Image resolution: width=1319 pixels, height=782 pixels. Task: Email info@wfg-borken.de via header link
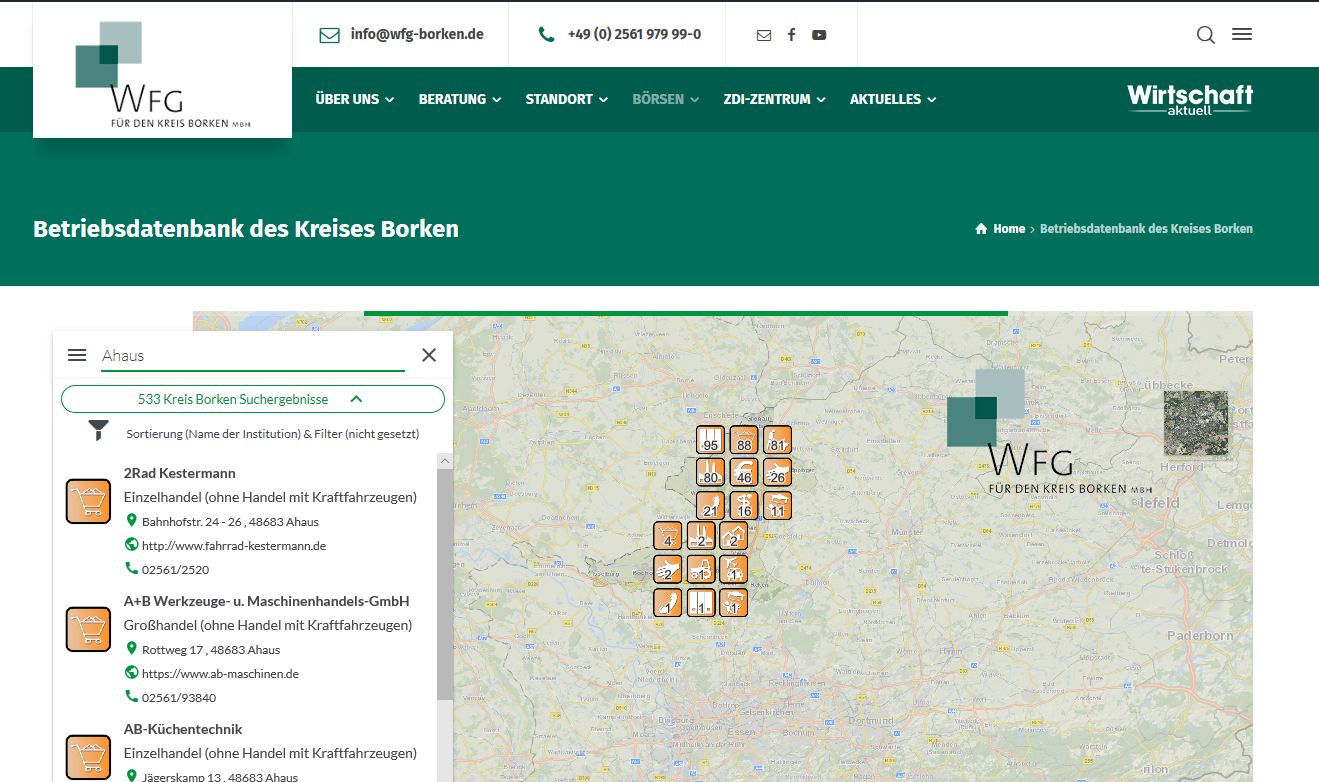(417, 34)
